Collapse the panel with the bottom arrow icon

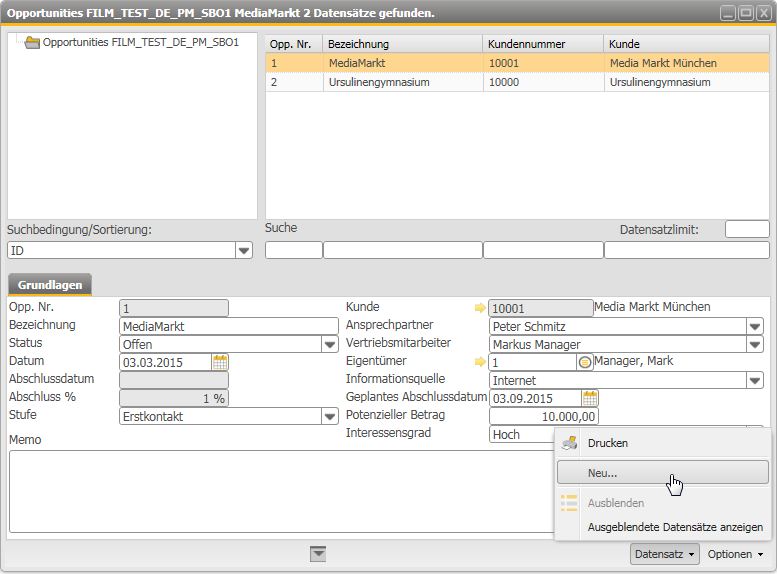tap(318, 554)
